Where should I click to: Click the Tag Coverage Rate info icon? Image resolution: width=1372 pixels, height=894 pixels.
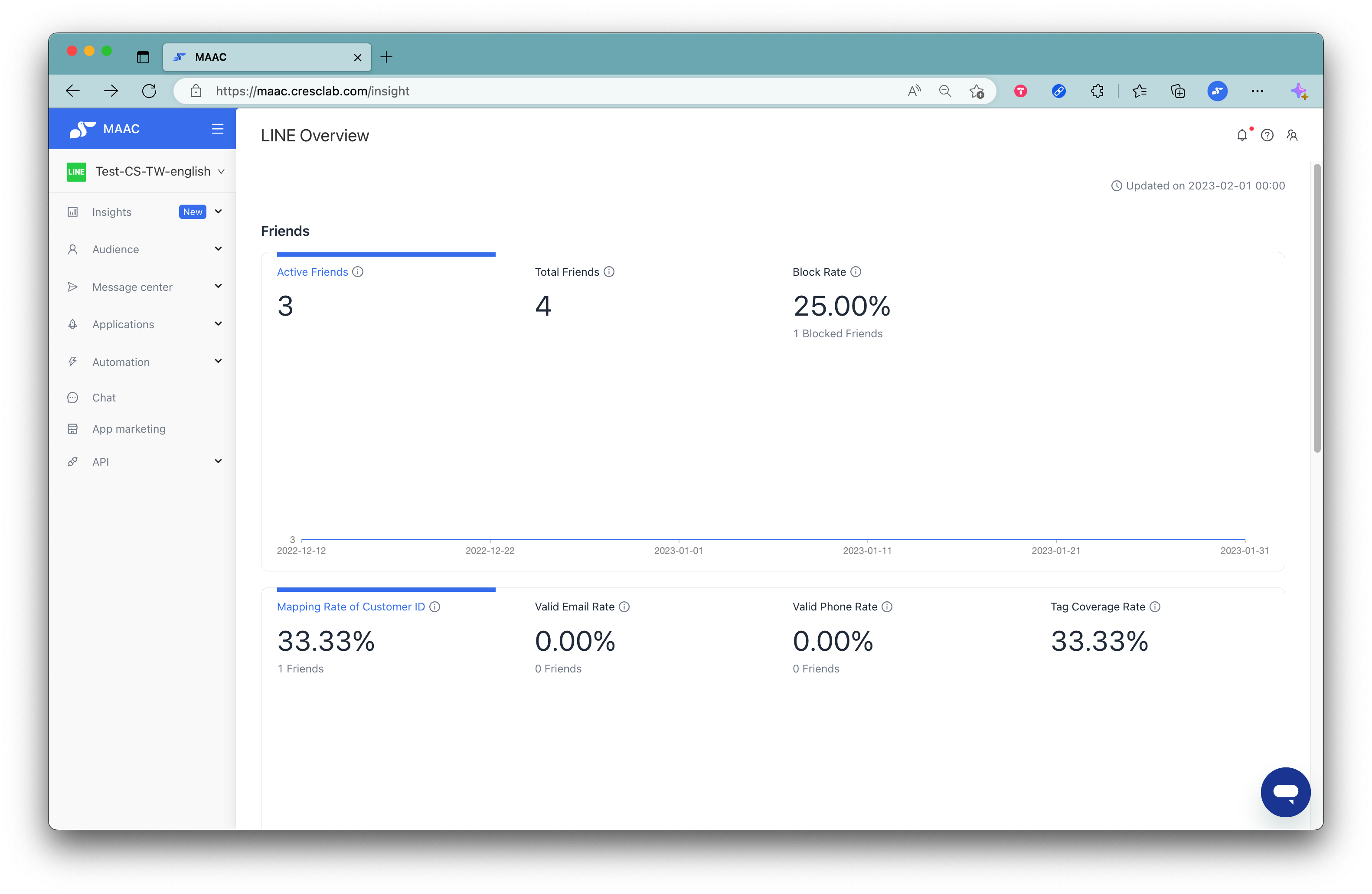click(1155, 607)
